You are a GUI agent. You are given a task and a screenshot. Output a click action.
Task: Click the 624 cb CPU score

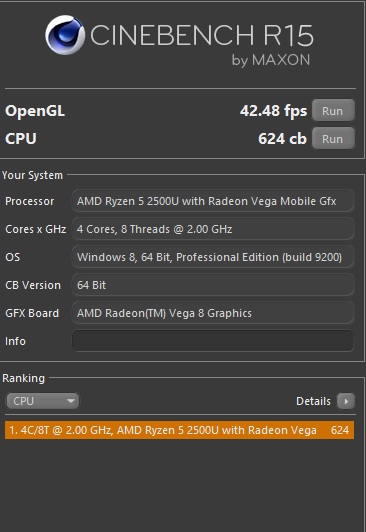point(282,138)
